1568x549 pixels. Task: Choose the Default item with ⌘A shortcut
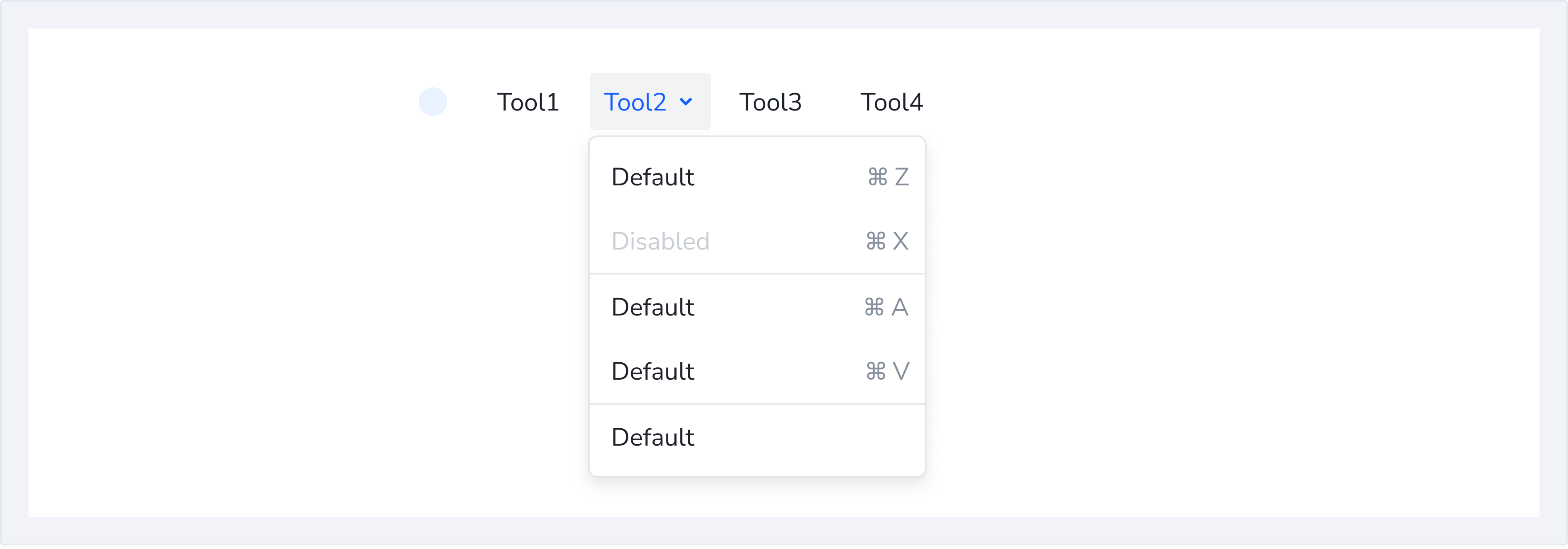653,307
